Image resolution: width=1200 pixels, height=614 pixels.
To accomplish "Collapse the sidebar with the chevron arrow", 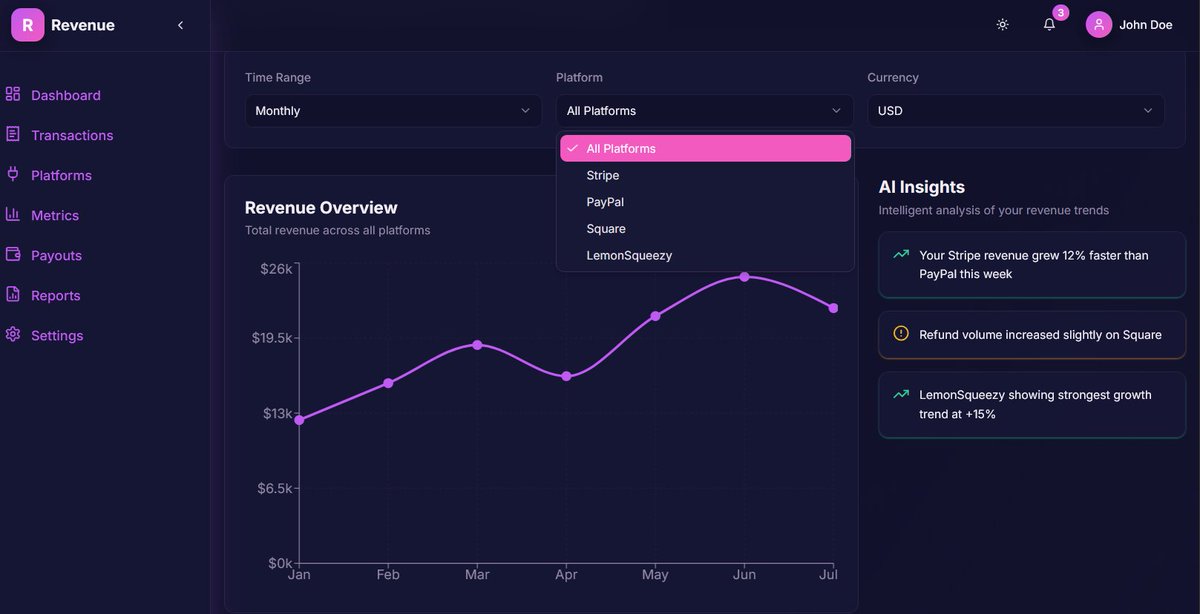I will pyautogui.click(x=180, y=25).
